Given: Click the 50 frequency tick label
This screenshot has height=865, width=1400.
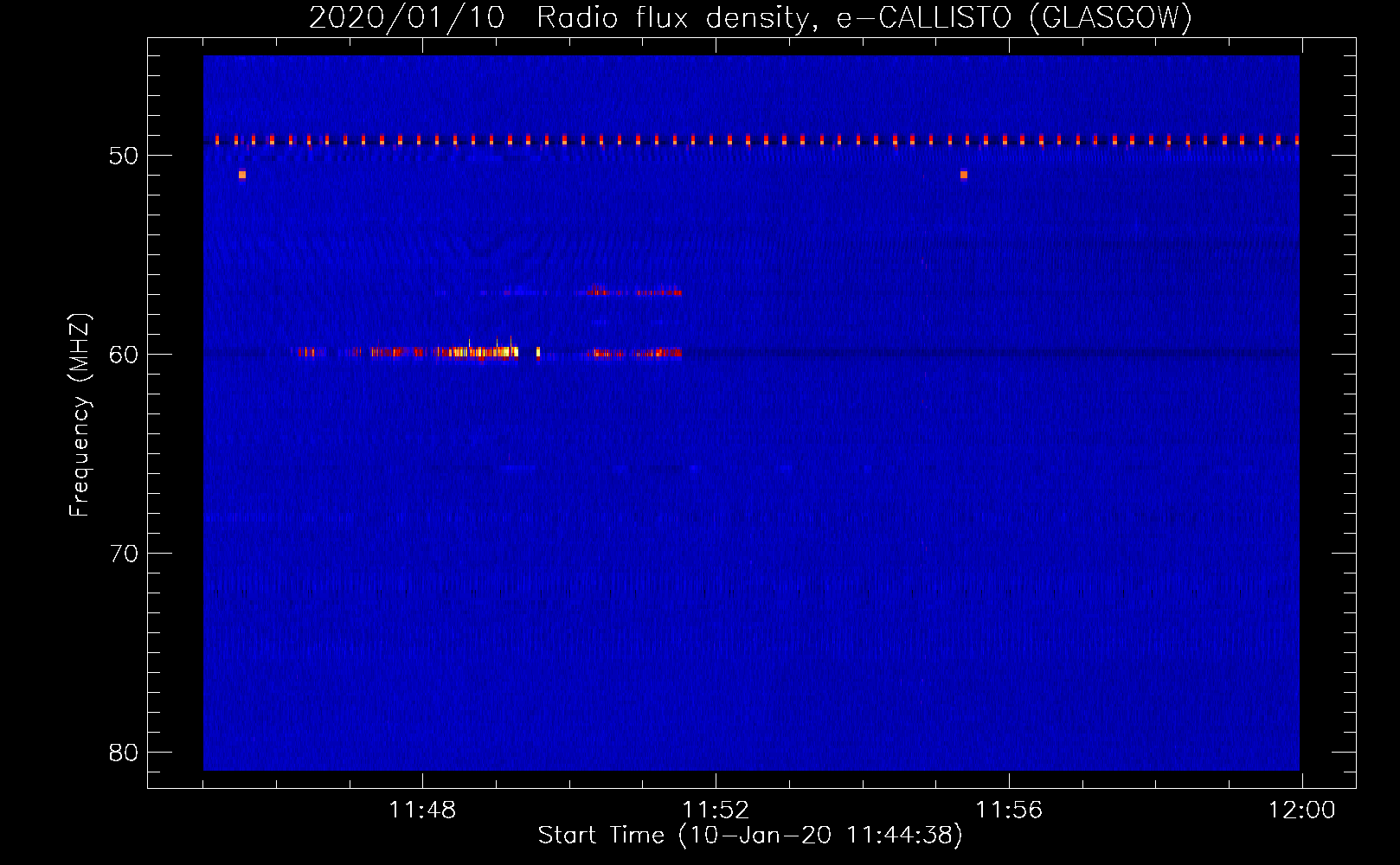Looking at the screenshot, I should tap(124, 156).
